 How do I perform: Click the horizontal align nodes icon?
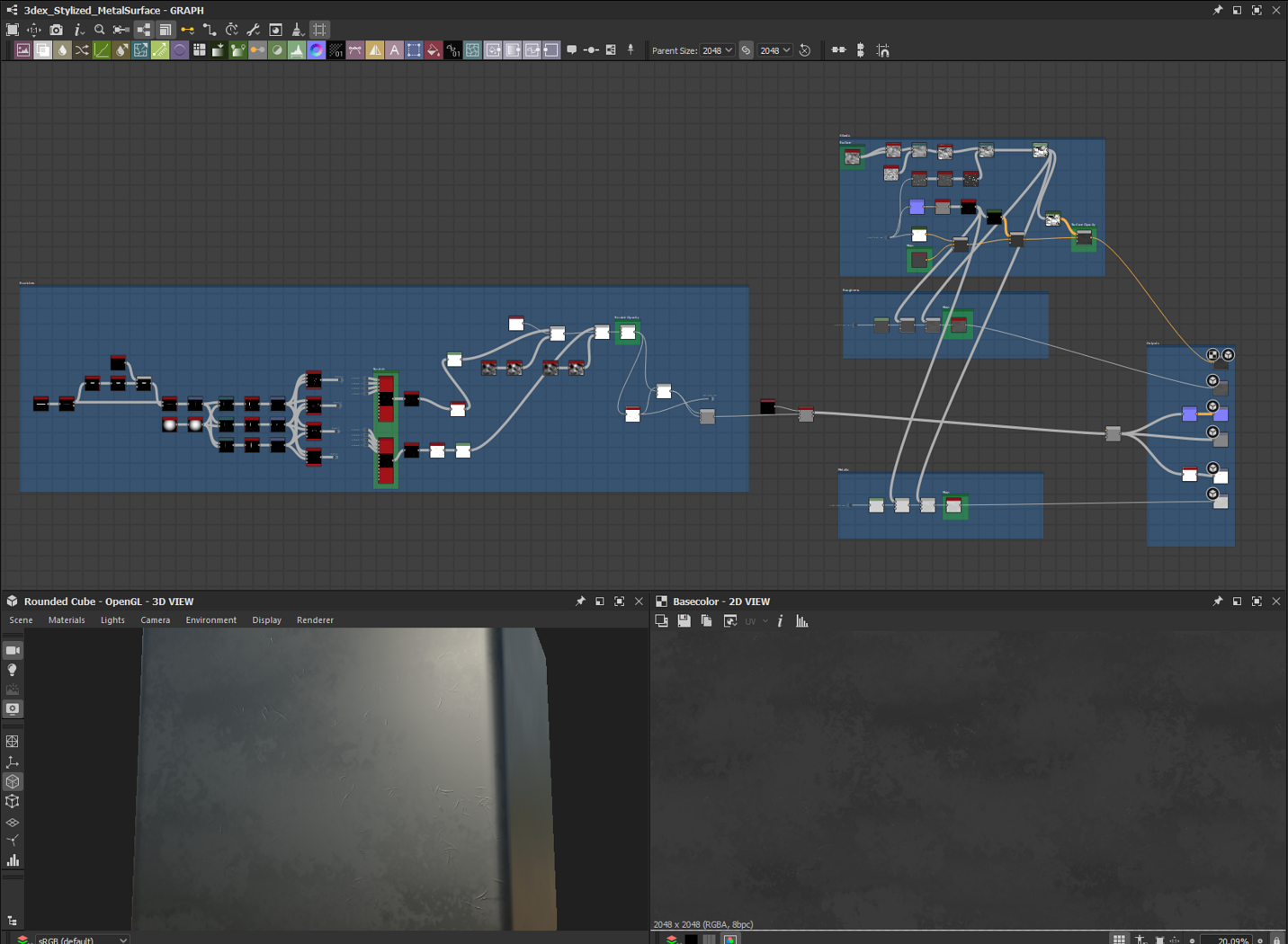(838, 50)
